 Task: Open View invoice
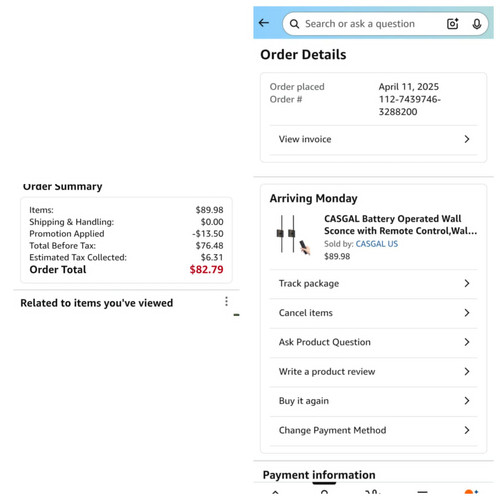(373, 139)
